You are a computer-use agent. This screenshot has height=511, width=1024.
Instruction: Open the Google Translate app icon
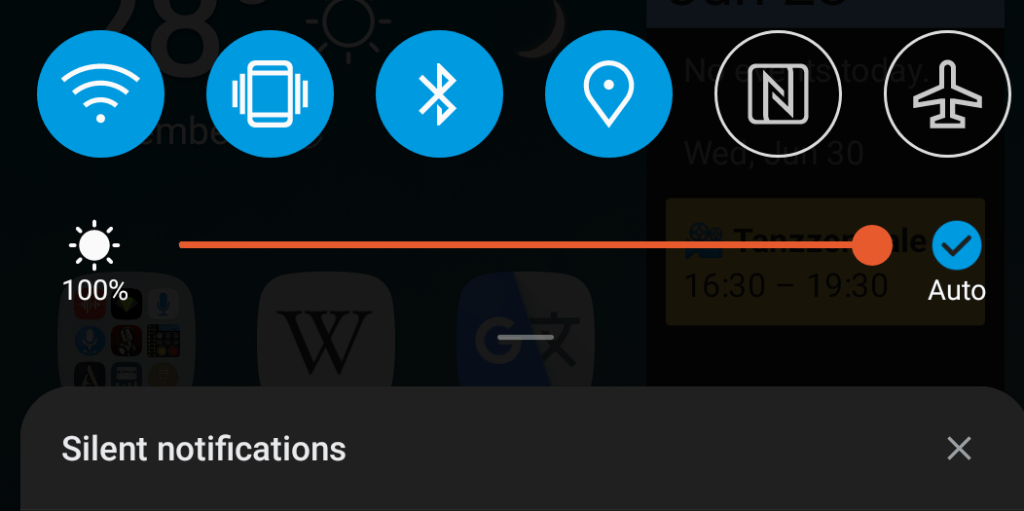pos(525,333)
